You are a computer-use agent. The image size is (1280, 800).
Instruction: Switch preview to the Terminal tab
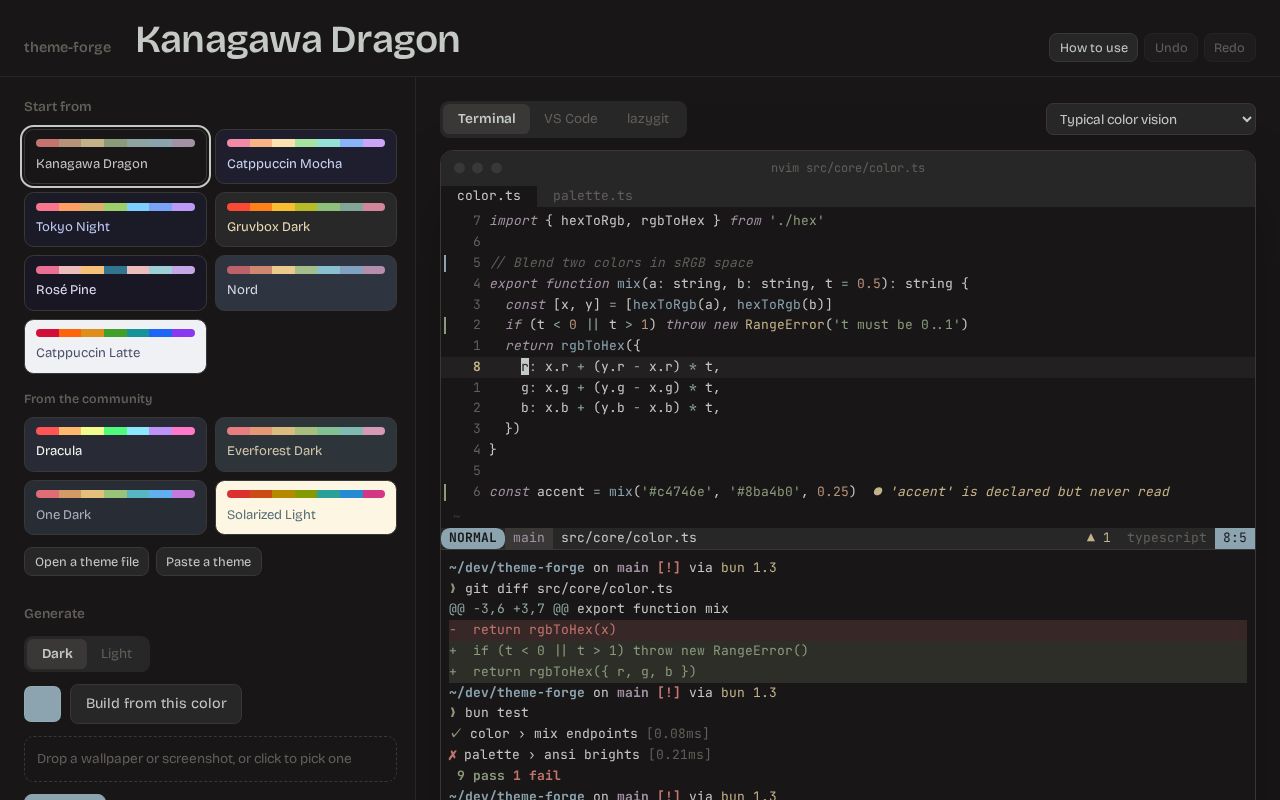[x=487, y=119]
